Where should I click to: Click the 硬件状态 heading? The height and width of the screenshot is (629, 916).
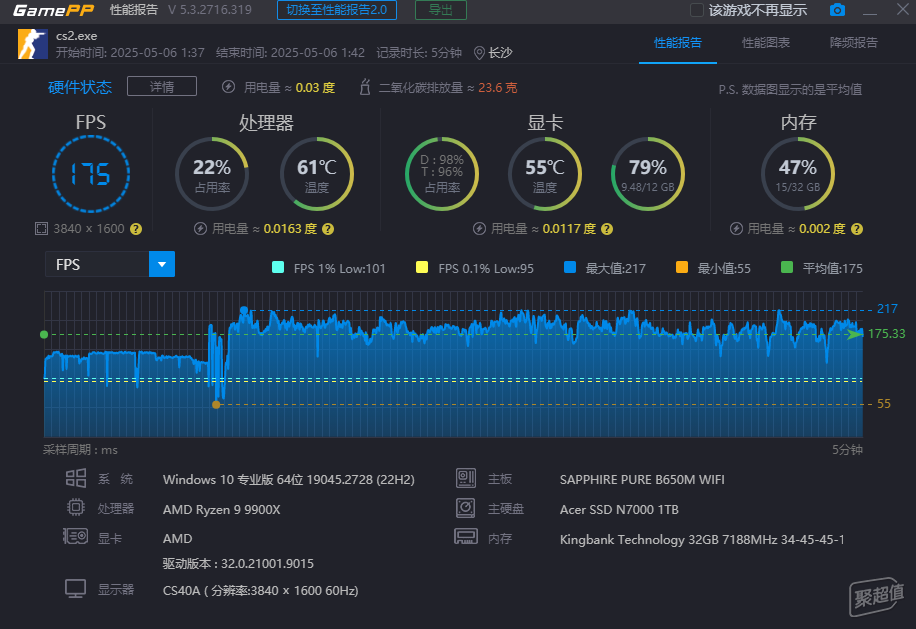[80, 87]
